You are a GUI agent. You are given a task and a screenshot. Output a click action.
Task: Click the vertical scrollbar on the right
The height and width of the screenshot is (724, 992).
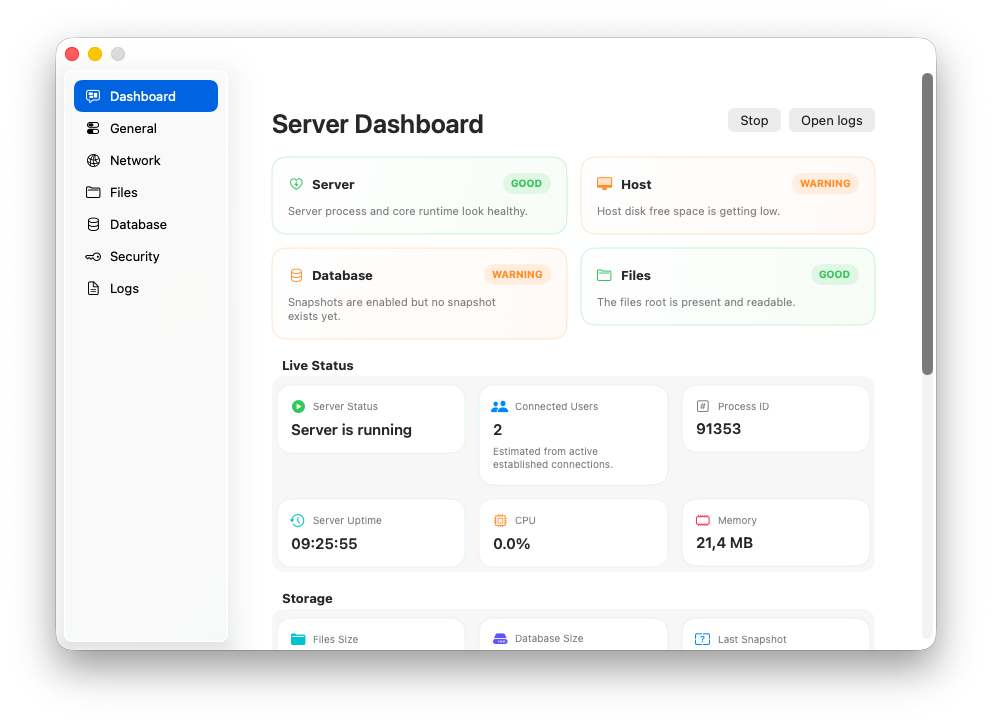[x=925, y=215]
